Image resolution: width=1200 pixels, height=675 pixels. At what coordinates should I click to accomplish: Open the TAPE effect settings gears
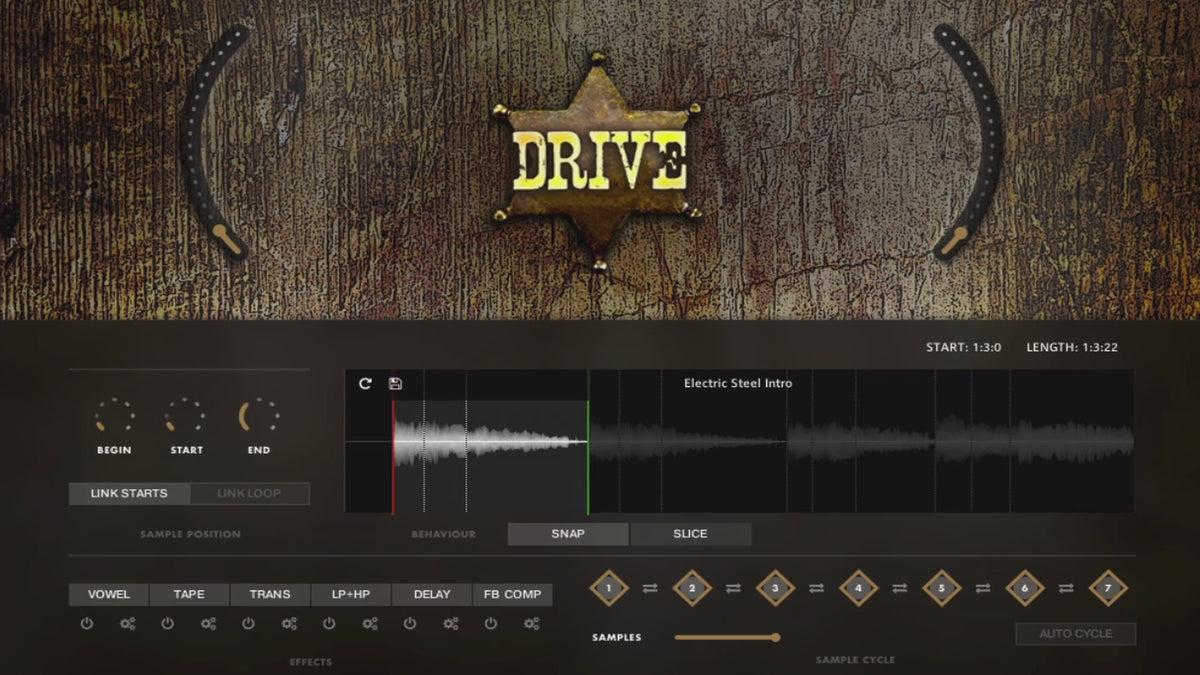click(208, 624)
